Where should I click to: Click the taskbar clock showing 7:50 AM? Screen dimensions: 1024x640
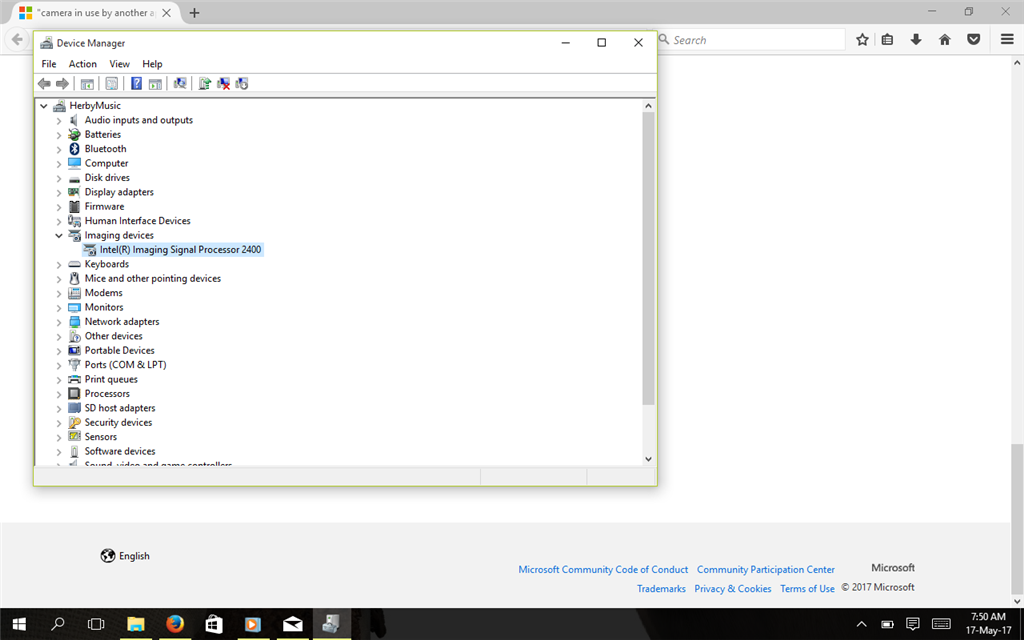click(988, 624)
